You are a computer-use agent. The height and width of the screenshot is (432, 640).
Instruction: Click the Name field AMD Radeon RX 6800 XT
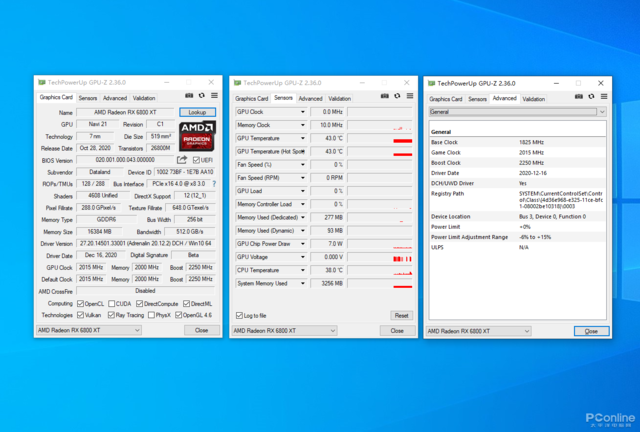125,112
